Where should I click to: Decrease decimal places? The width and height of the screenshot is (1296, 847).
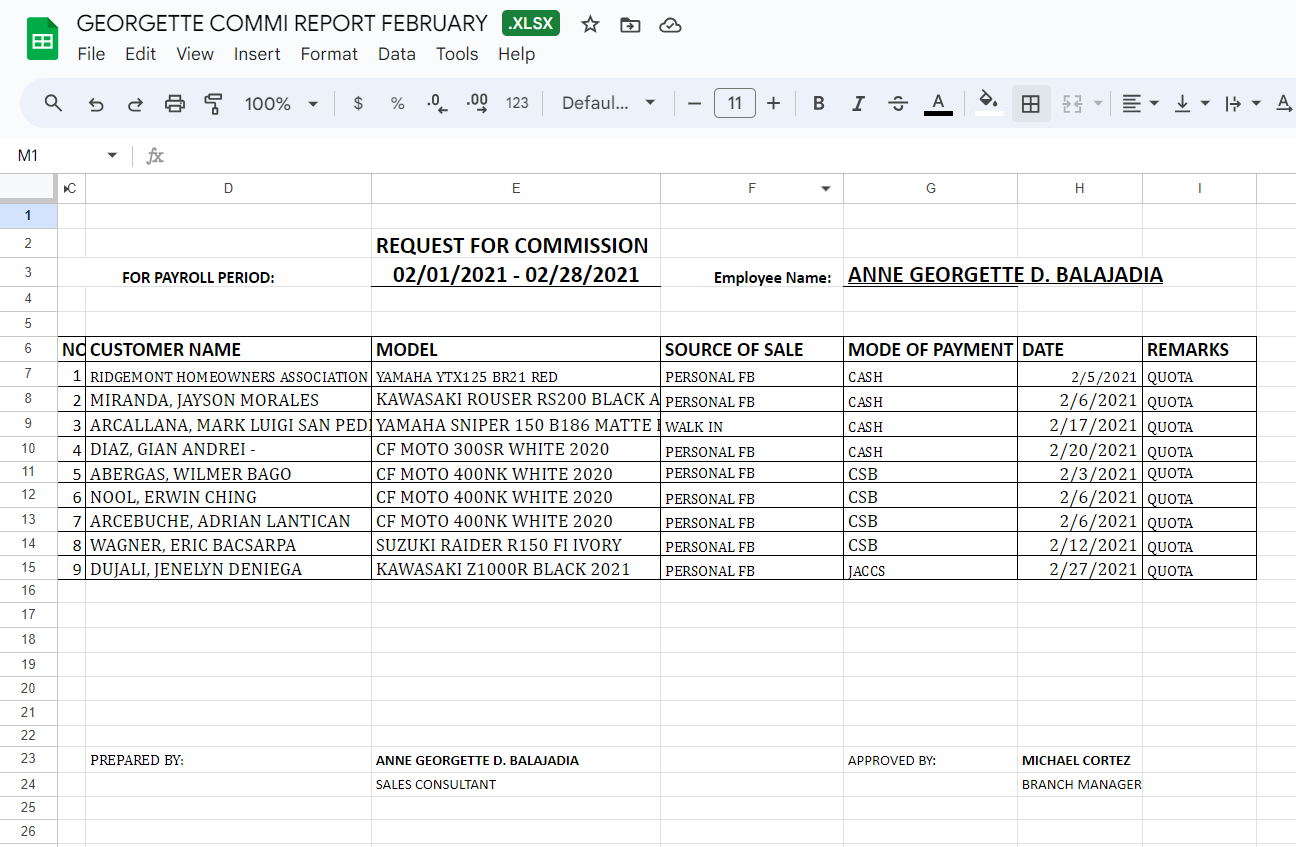pos(437,103)
